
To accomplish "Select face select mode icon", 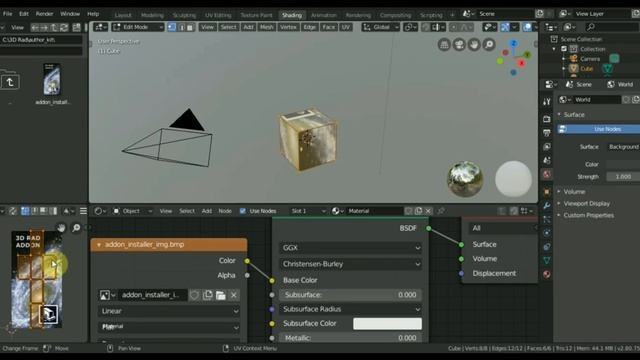I will click(x=190, y=27).
